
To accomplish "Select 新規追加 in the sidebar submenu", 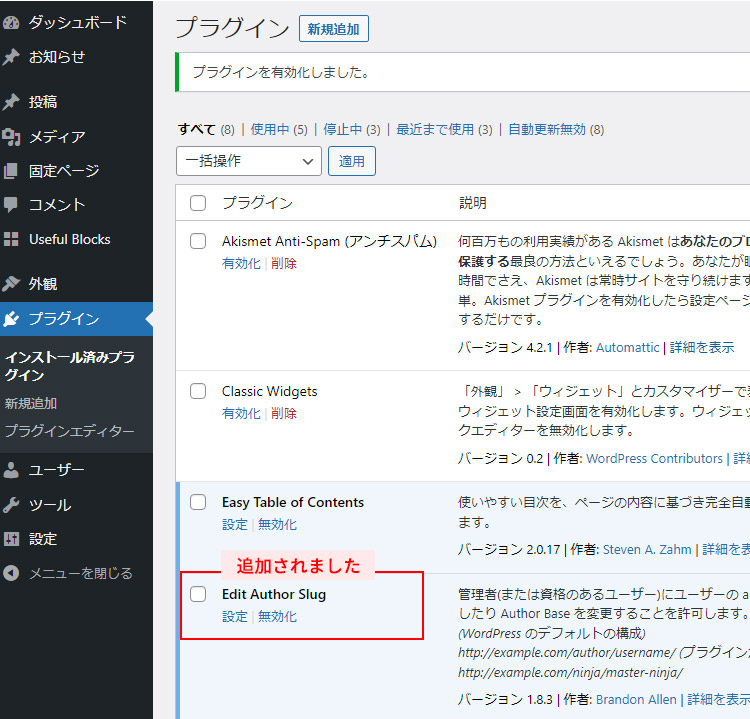I will [x=31, y=403].
